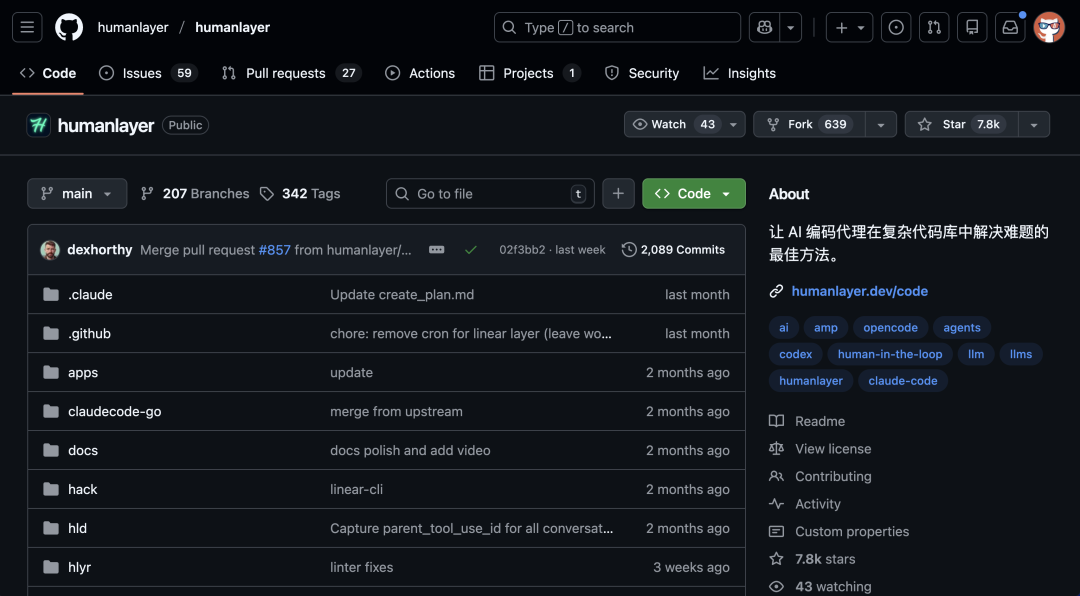Open the create new plus dropdown
This screenshot has height=596, width=1080.
[x=849, y=28]
